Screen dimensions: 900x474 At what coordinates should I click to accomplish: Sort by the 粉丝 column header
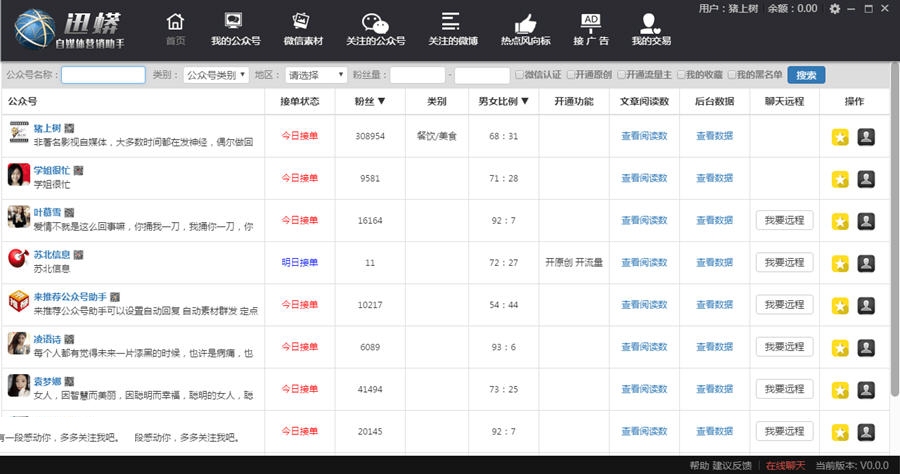[369, 101]
